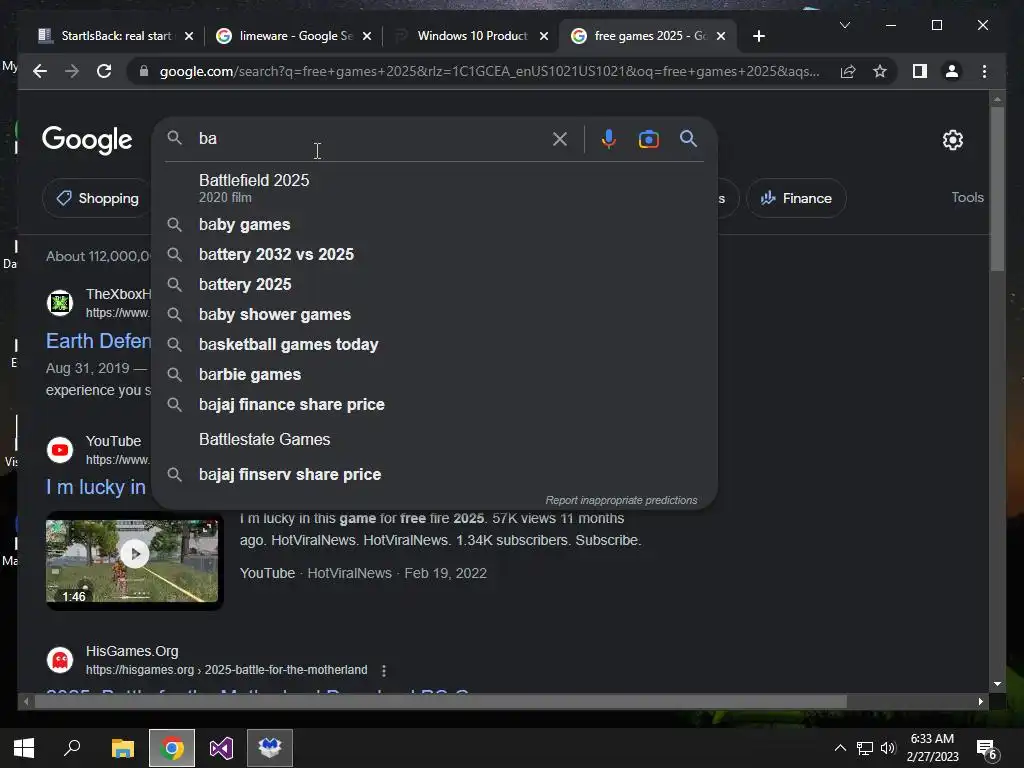This screenshot has height=768, width=1024.
Task: Click the YouTube result favicon
Action: 60,450
